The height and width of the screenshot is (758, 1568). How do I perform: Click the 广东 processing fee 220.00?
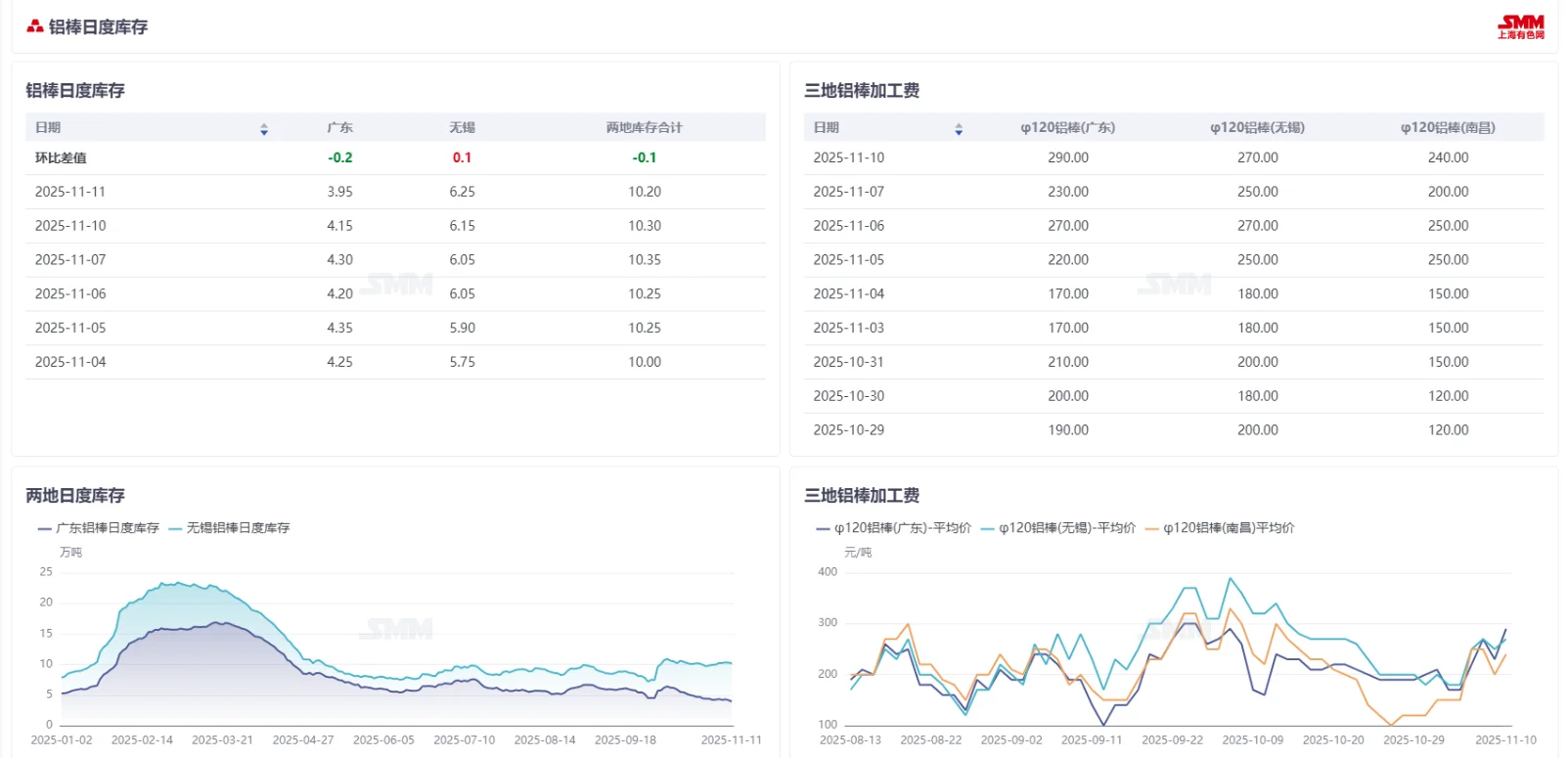pyautogui.click(x=1068, y=260)
